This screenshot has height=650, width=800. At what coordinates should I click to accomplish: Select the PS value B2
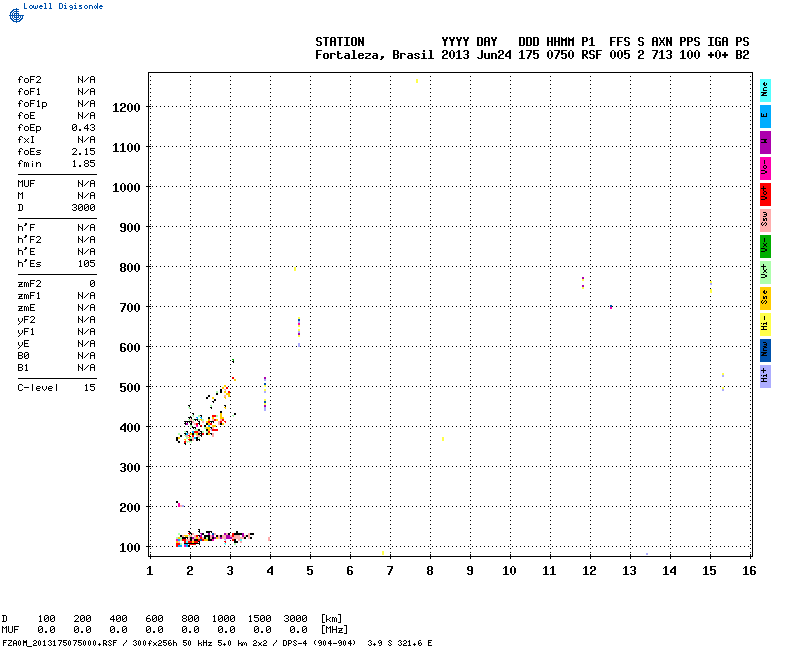742,55
